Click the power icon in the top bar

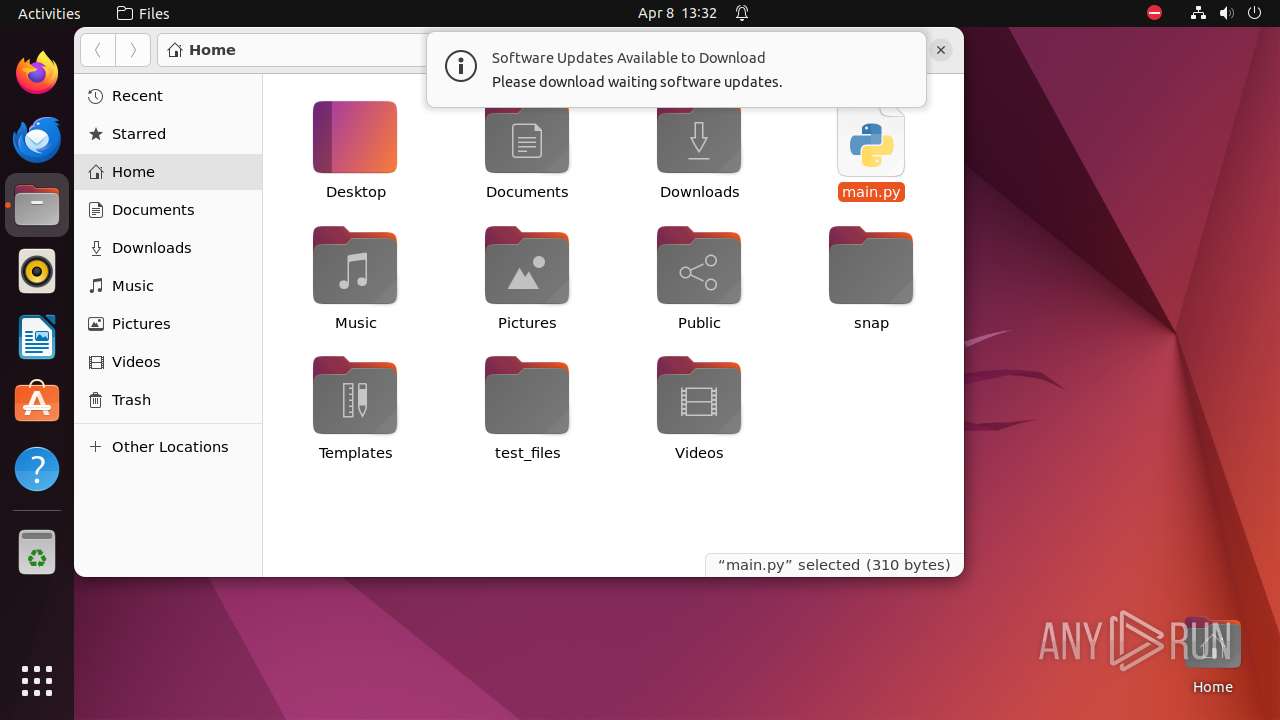click(1255, 13)
